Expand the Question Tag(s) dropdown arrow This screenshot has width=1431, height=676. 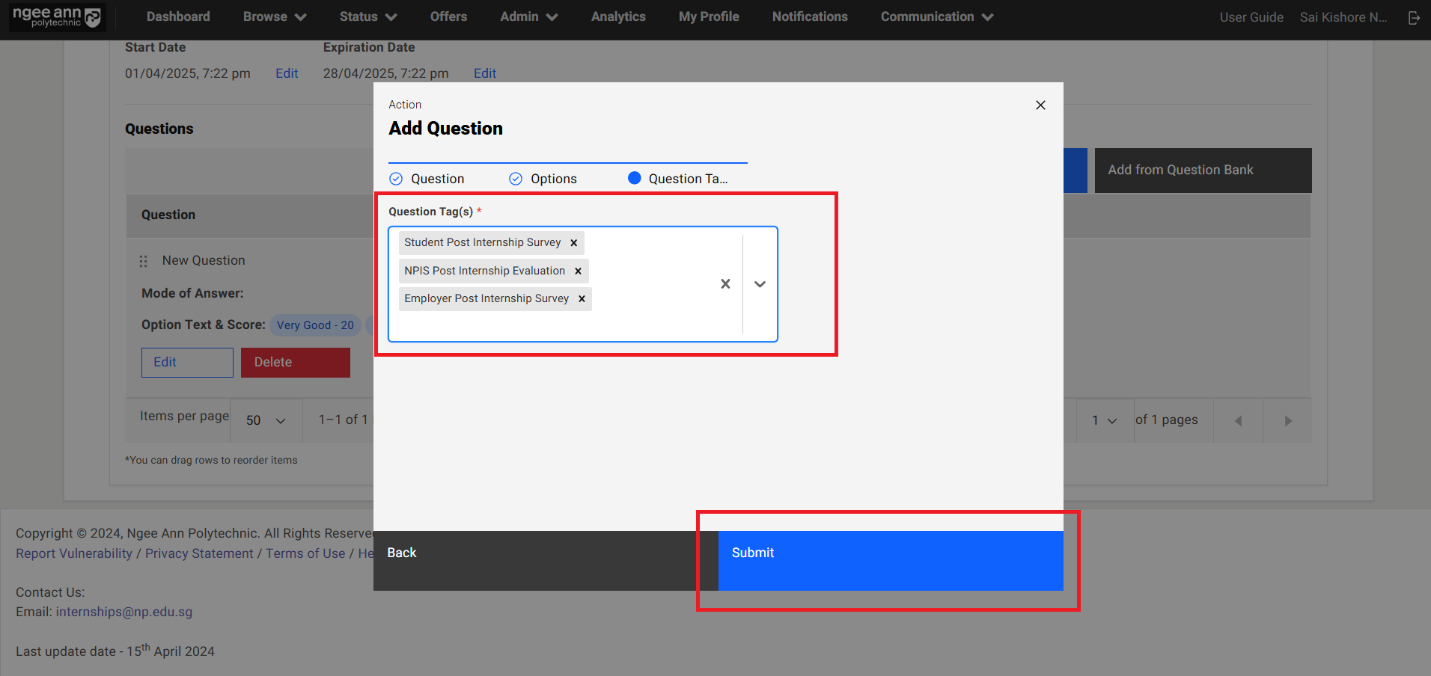pyautogui.click(x=760, y=284)
